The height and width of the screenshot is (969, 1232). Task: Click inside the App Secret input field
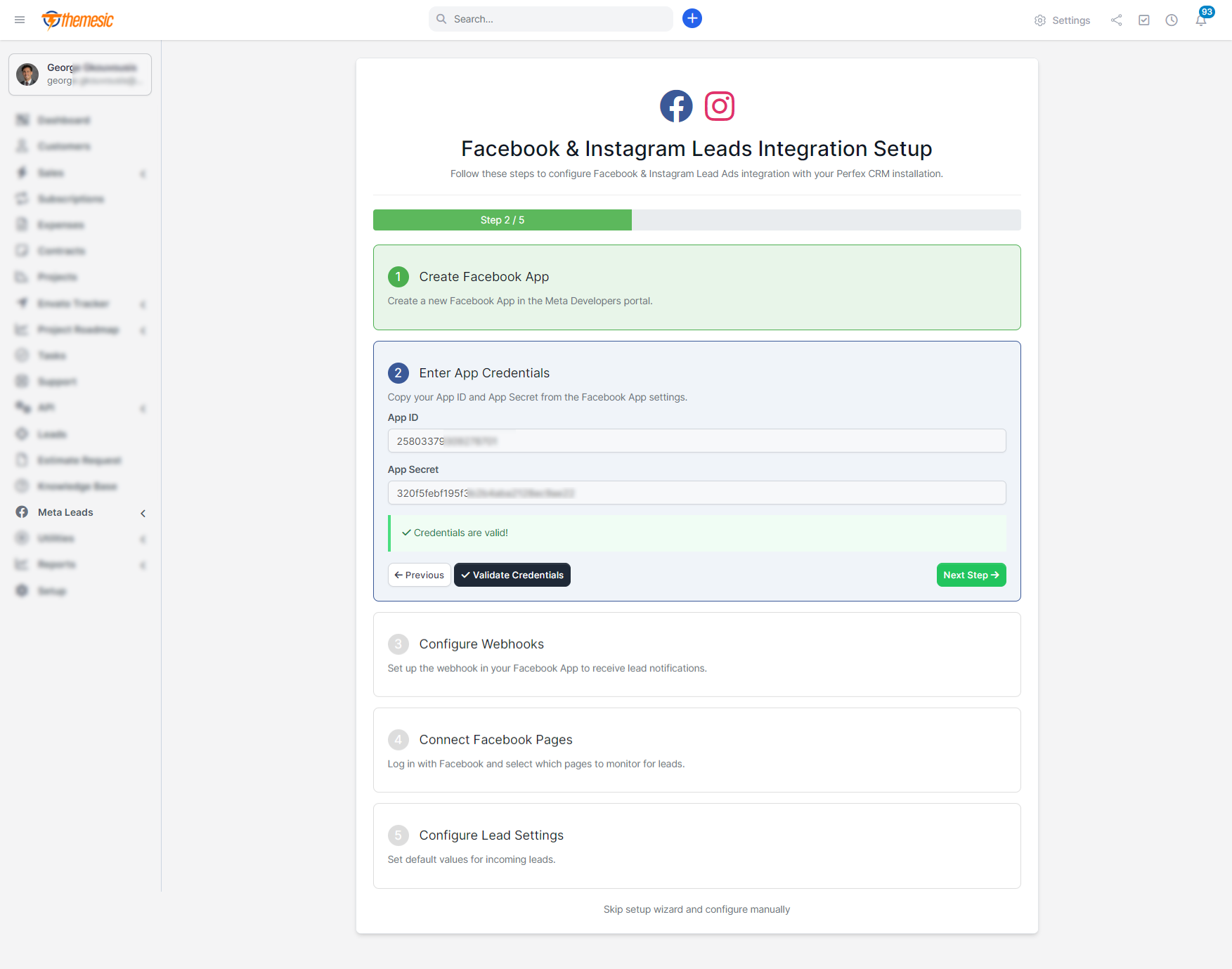(696, 493)
